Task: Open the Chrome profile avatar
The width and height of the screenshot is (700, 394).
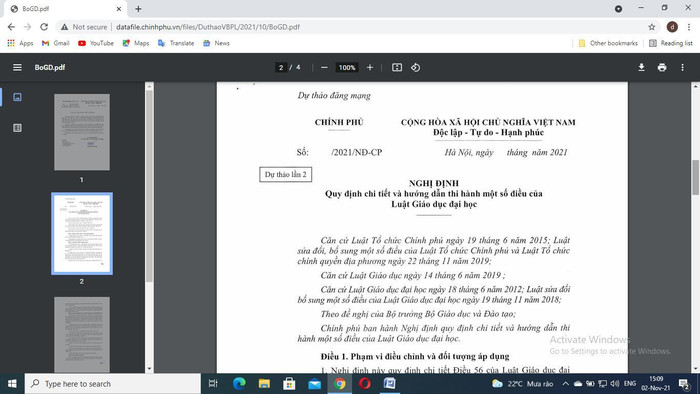Action: (x=672, y=27)
